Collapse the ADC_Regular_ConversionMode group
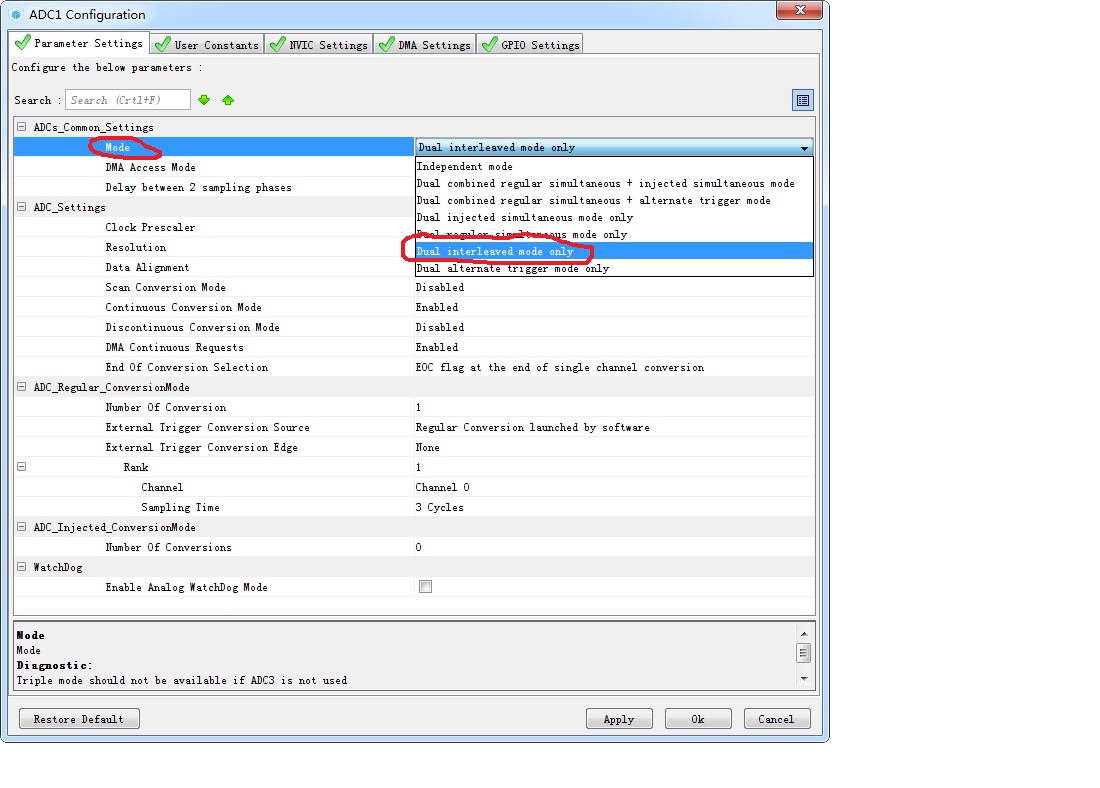 [22, 387]
